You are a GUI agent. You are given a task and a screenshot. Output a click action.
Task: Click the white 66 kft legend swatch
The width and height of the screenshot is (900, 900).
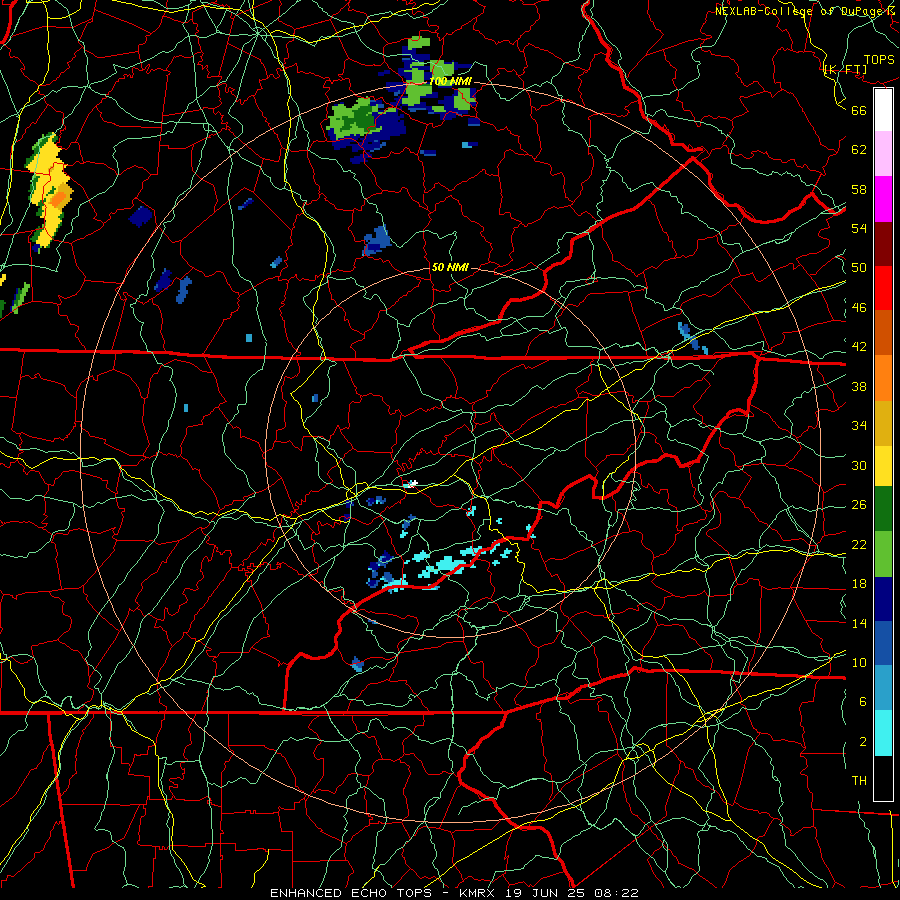883,110
